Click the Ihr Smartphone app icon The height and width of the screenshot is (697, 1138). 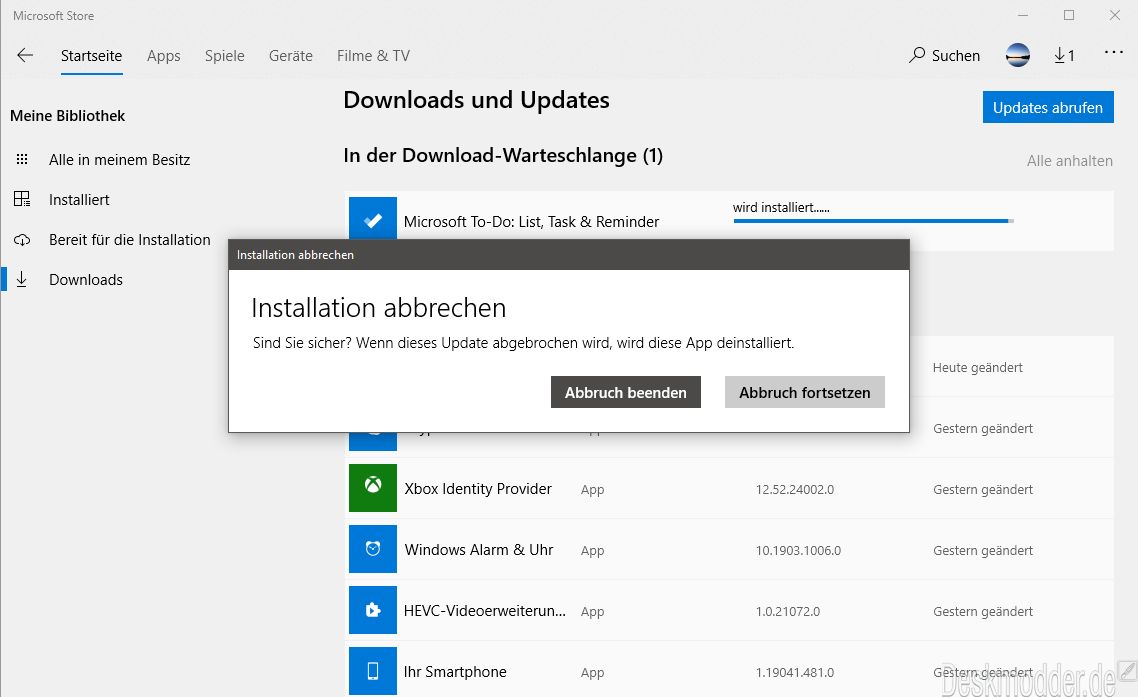point(373,671)
